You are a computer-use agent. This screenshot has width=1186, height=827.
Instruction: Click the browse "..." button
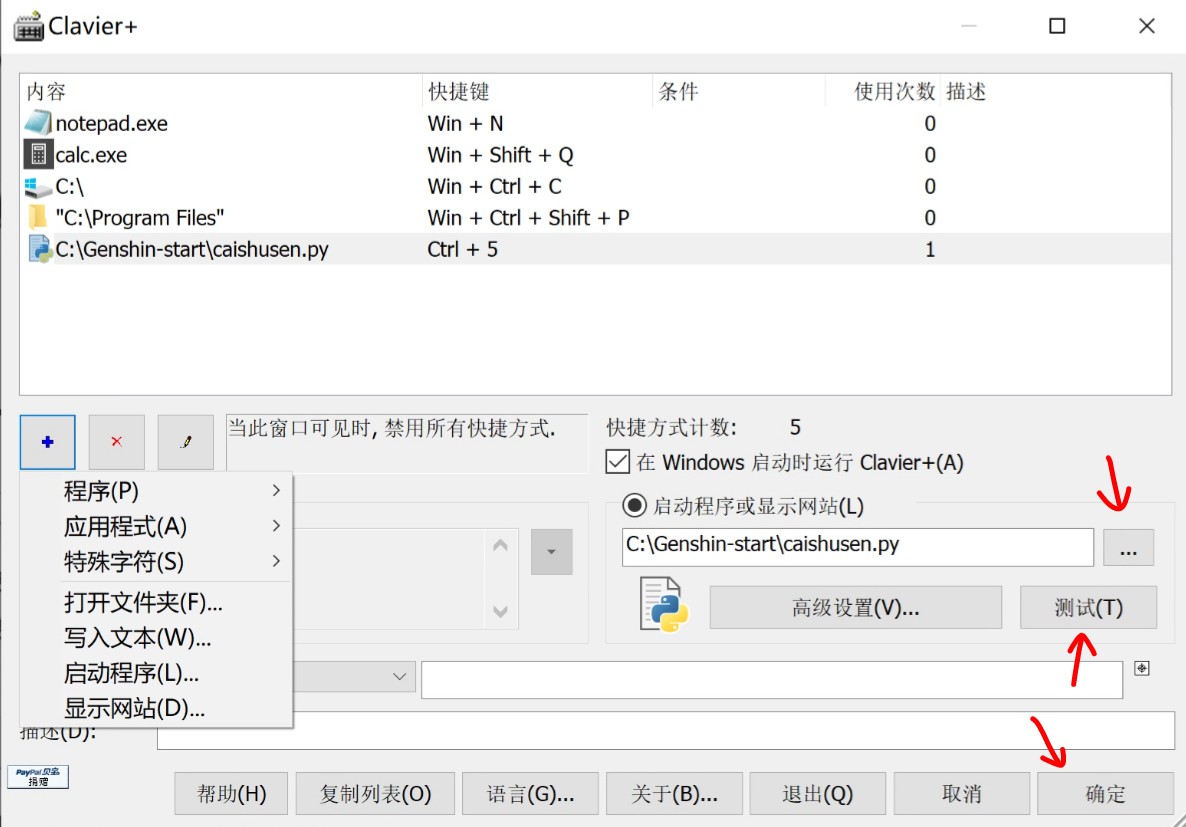pyautogui.click(x=1128, y=547)
